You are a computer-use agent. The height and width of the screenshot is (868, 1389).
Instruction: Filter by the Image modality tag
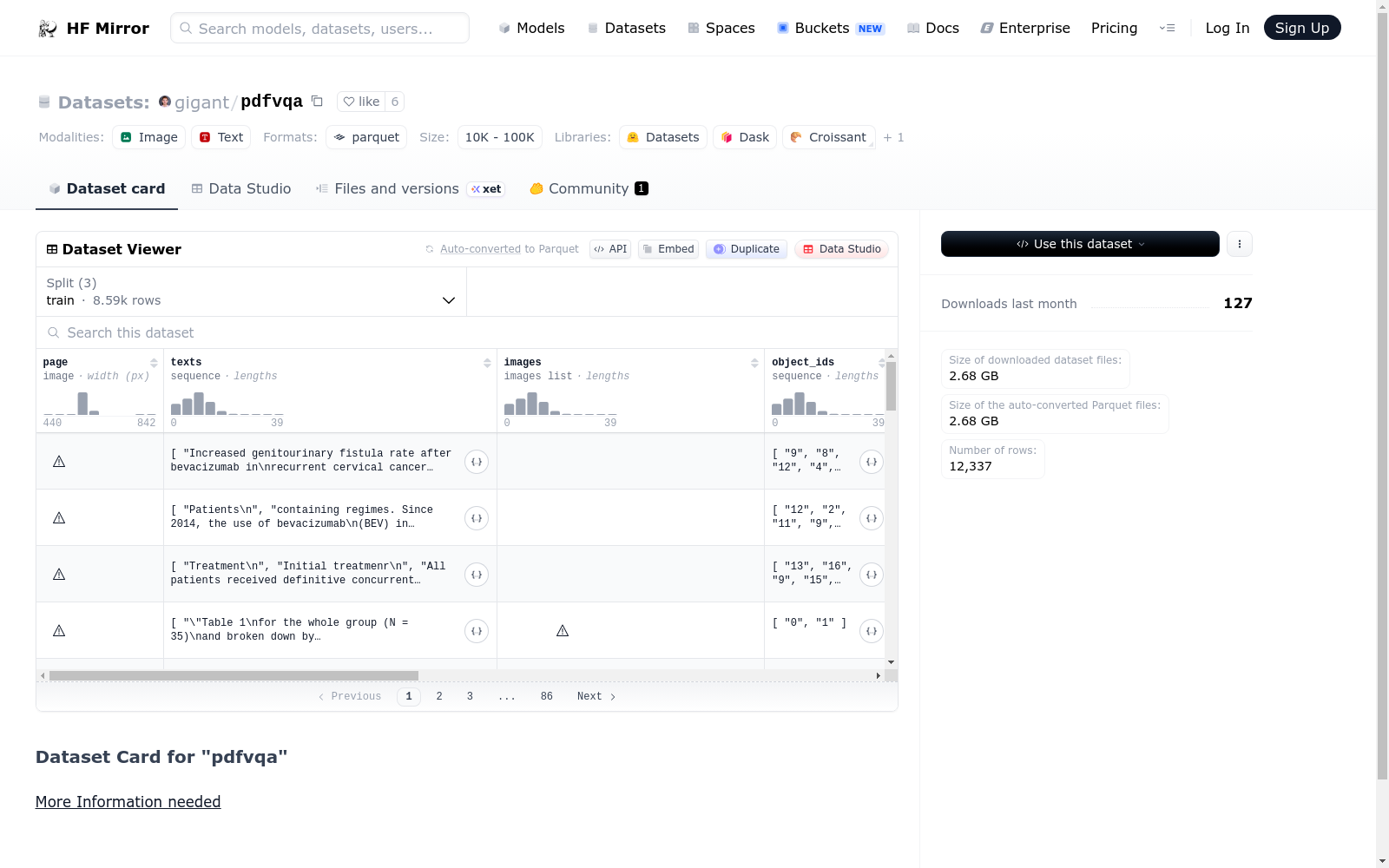click(148, 137)
